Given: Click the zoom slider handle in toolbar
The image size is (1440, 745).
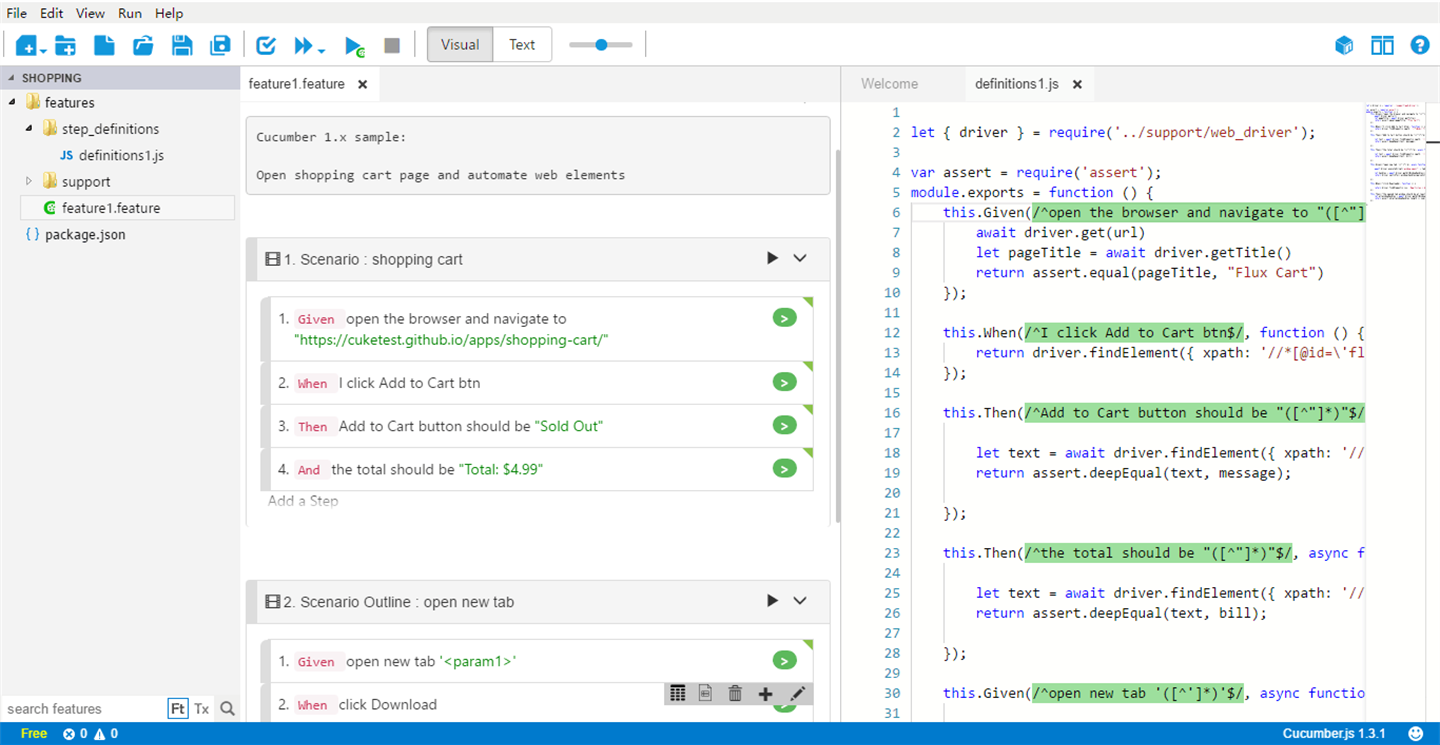Looking at the screenshot, I should pos(601,44).
